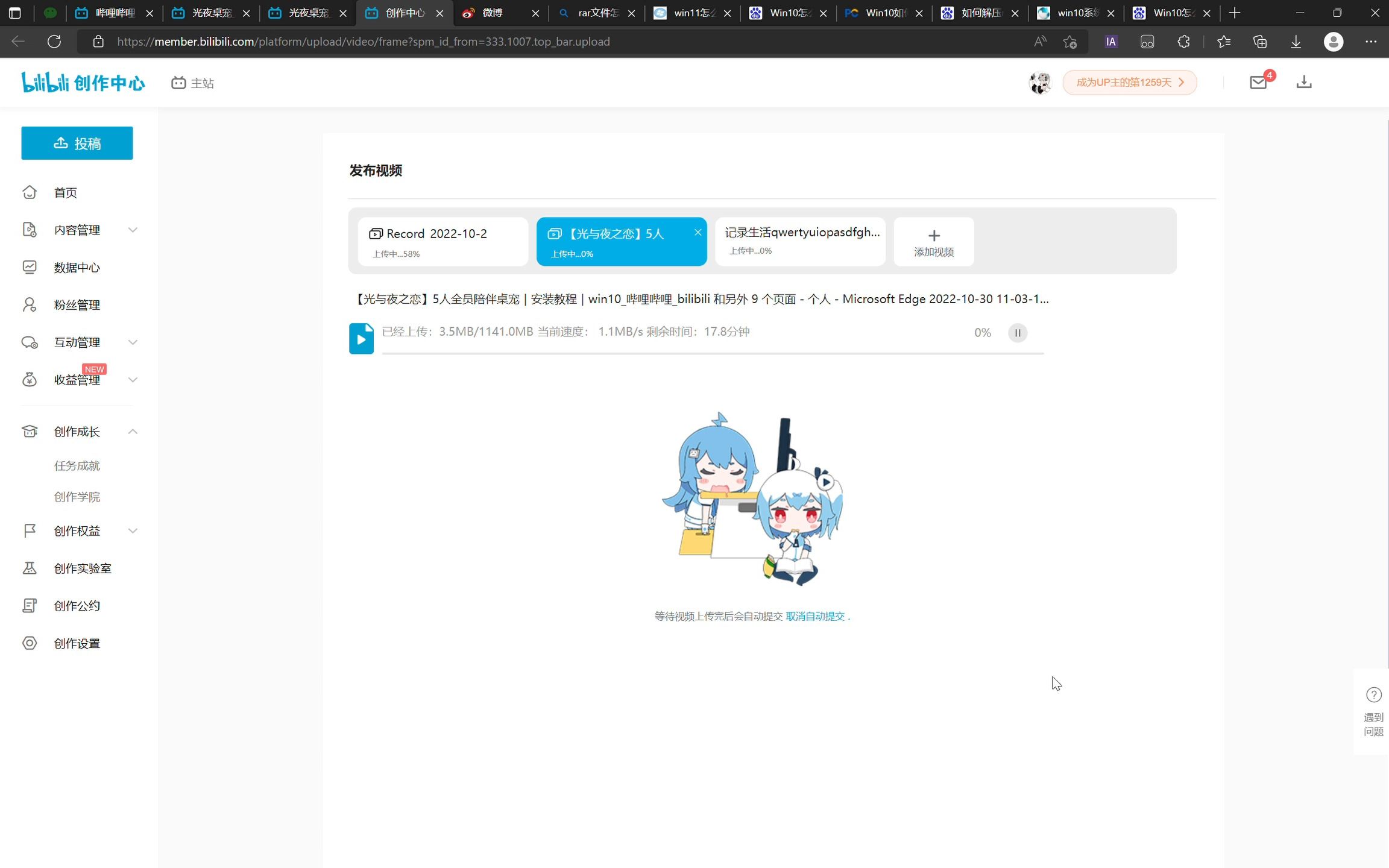Click the 数据中心 chart icon

click(30, 267)
